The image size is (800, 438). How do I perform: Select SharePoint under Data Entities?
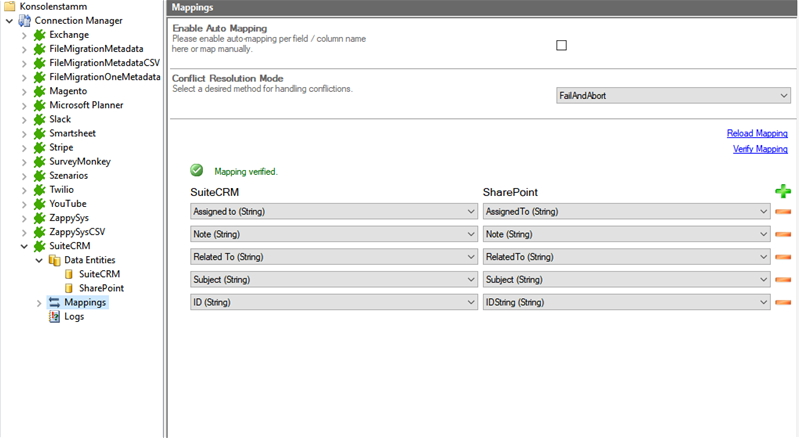coord(101,288)
